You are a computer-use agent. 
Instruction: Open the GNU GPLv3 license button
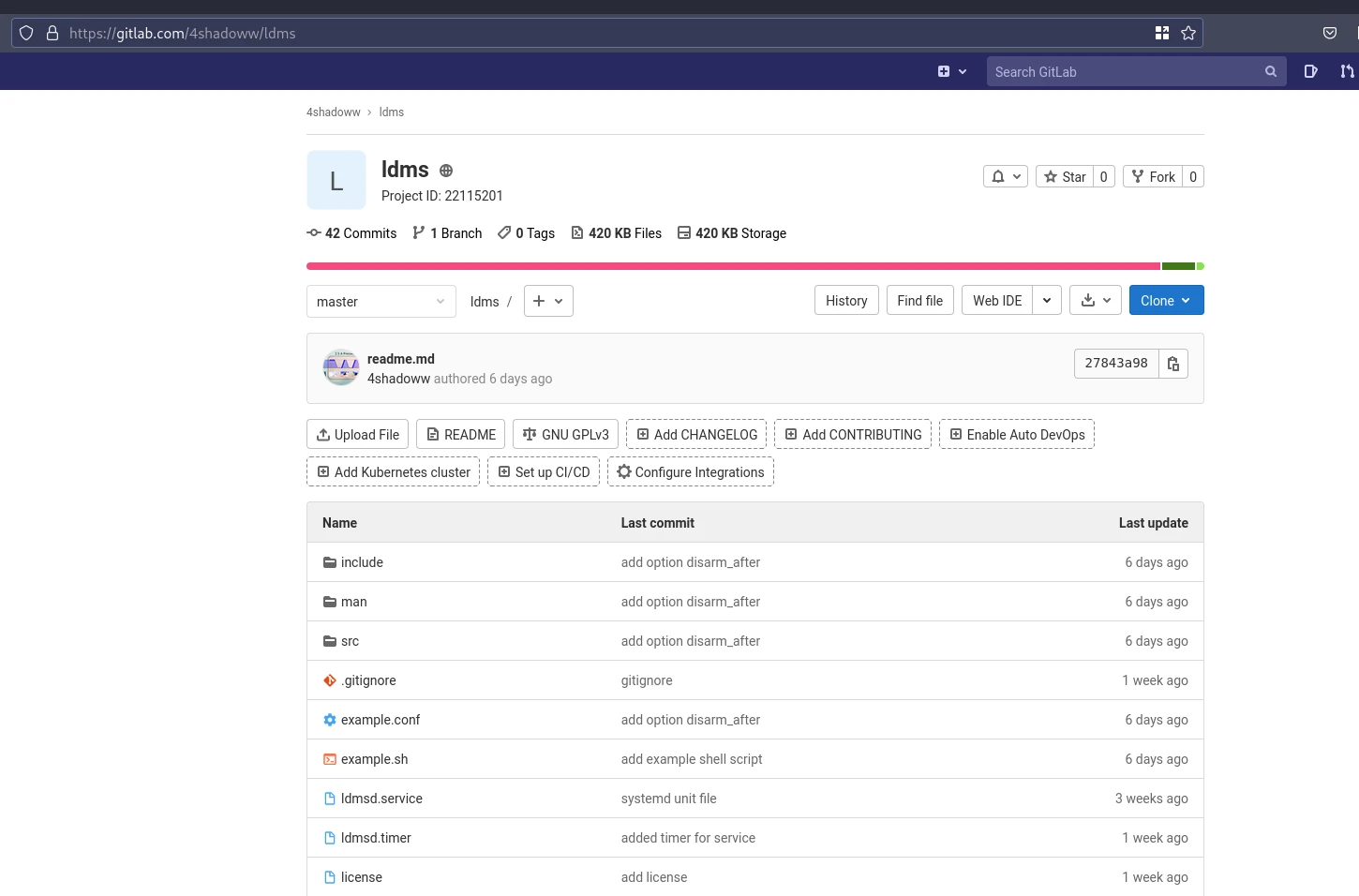pyautogui.click(x=565, y=434)
